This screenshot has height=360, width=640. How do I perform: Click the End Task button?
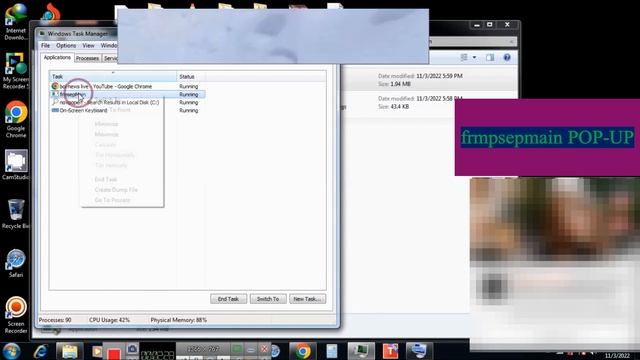(229, 299)
